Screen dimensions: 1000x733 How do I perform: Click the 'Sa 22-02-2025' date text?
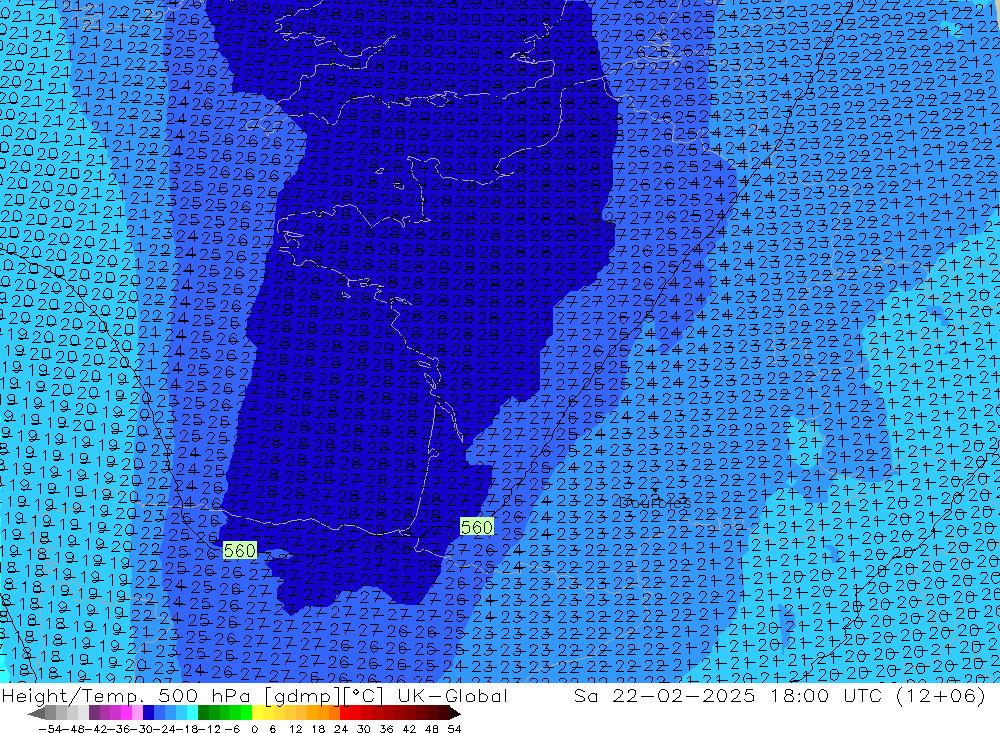[664, 696]
